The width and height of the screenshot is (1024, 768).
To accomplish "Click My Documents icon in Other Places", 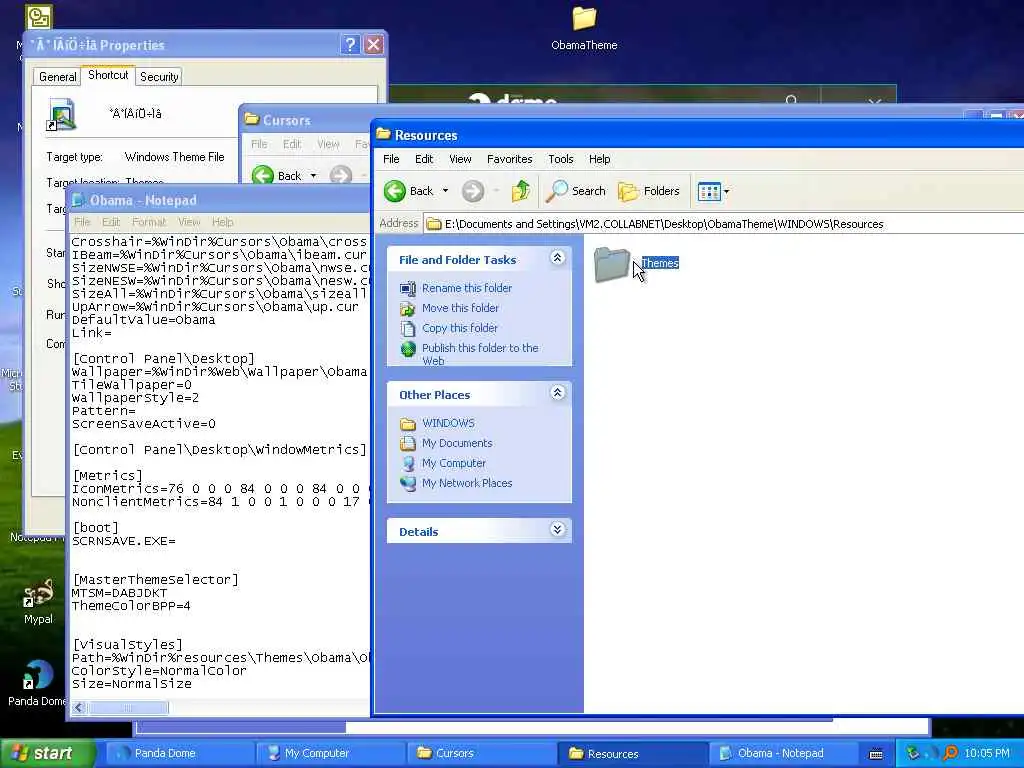I will click(408, 443).
